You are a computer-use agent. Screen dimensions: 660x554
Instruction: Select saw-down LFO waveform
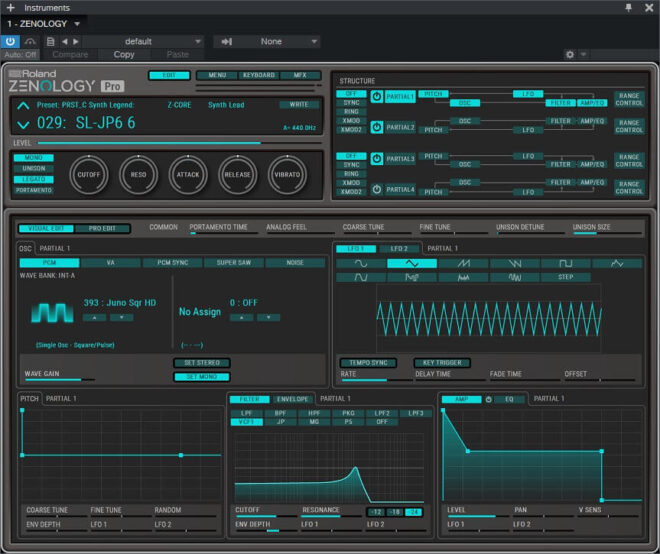click(515, 264)
